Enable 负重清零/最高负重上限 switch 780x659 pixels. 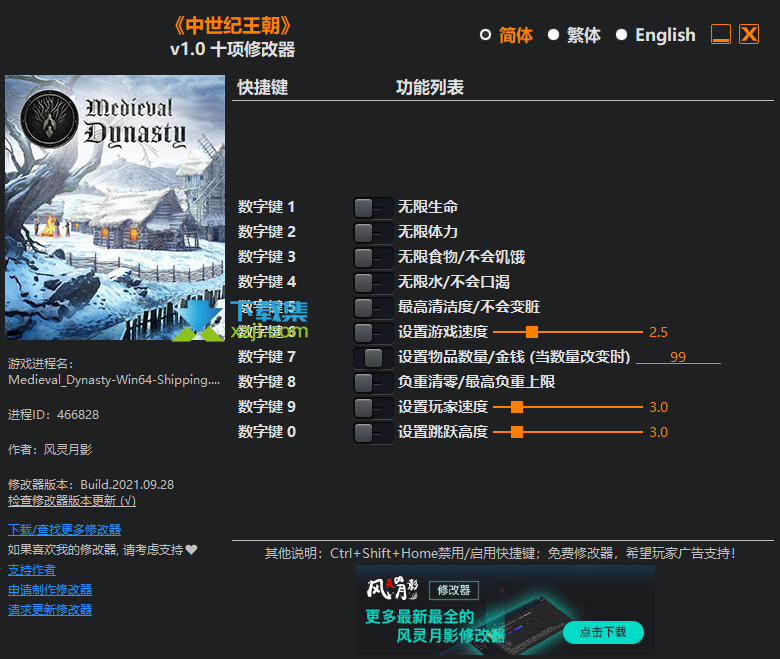pyautogui.click(x=373, y=382)
